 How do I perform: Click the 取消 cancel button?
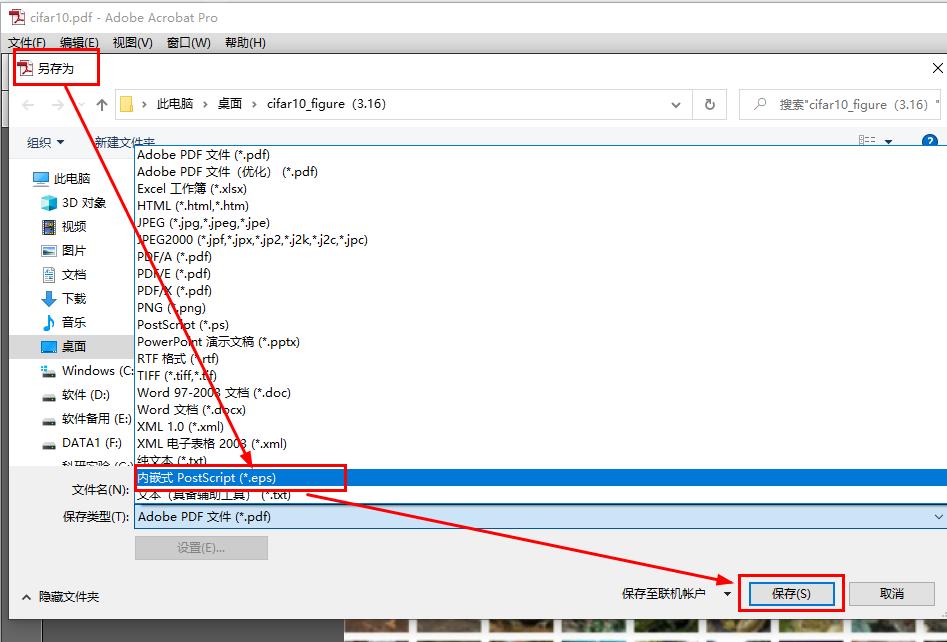(x=891, y=593)
